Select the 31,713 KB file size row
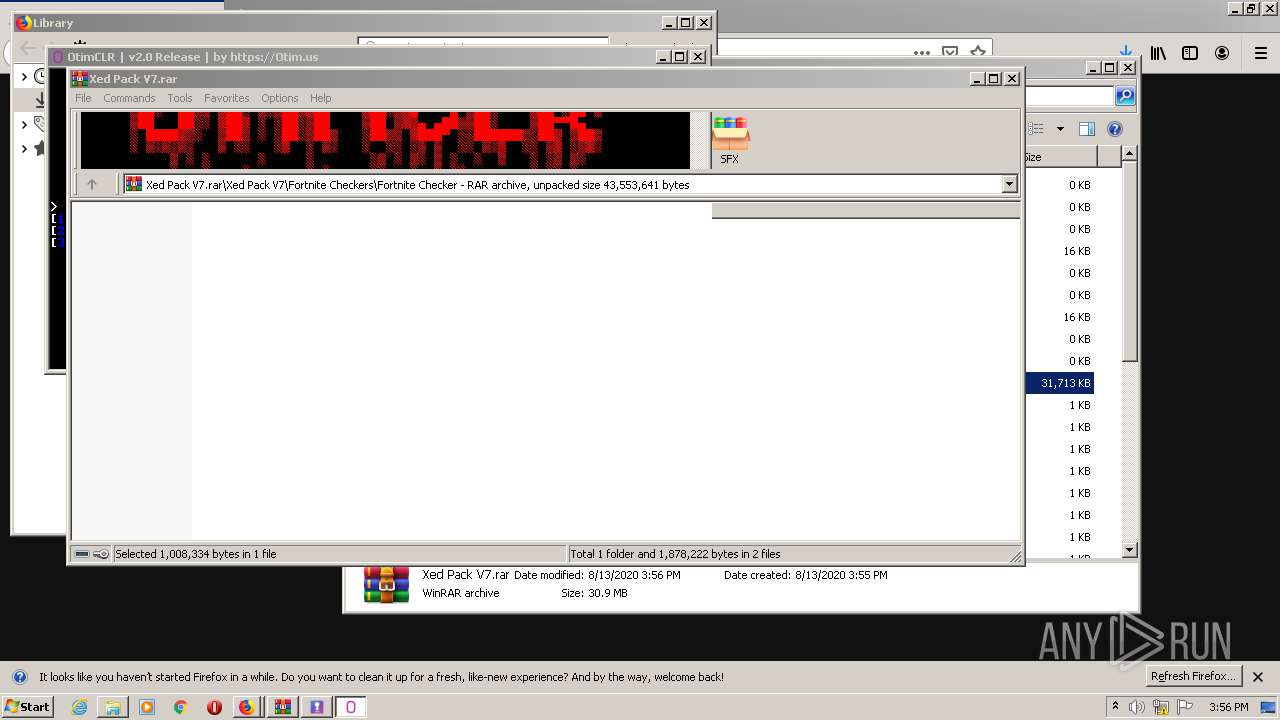 (x=1060, y=383)
